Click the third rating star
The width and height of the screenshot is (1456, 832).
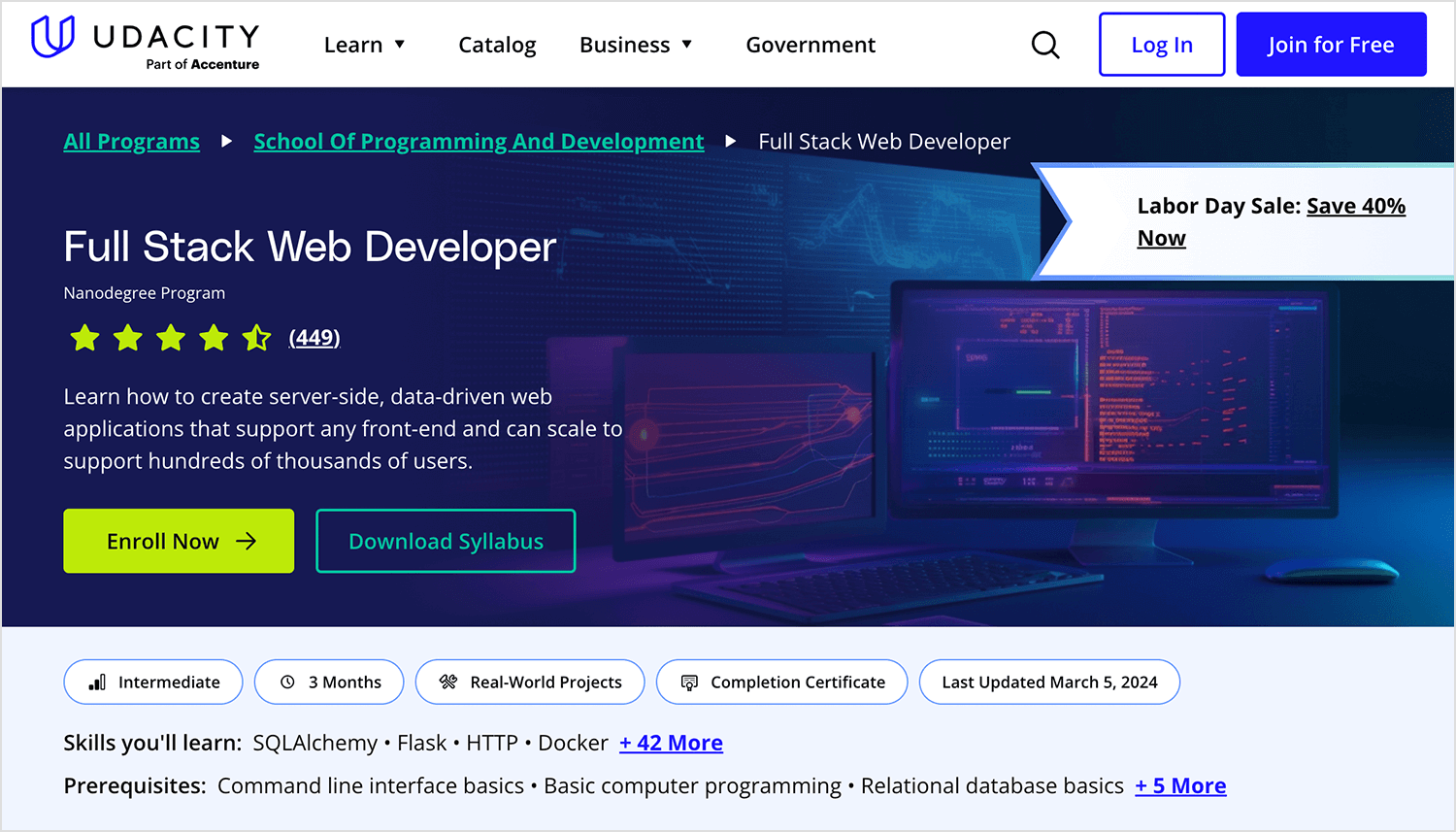pos(171,338)
